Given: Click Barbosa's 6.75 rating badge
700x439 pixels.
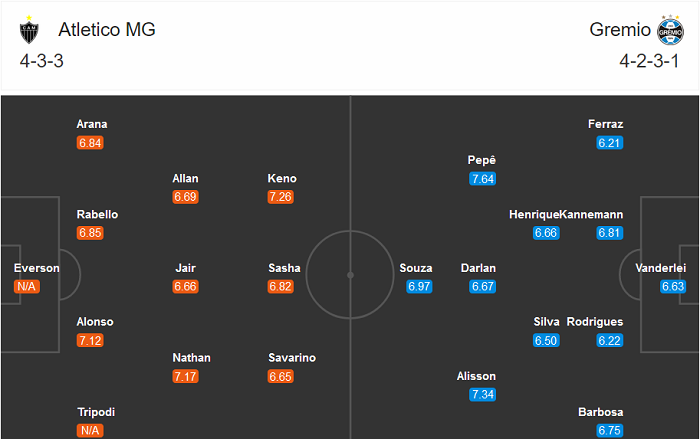Looking at the screenshot, I should click(610, 431).
